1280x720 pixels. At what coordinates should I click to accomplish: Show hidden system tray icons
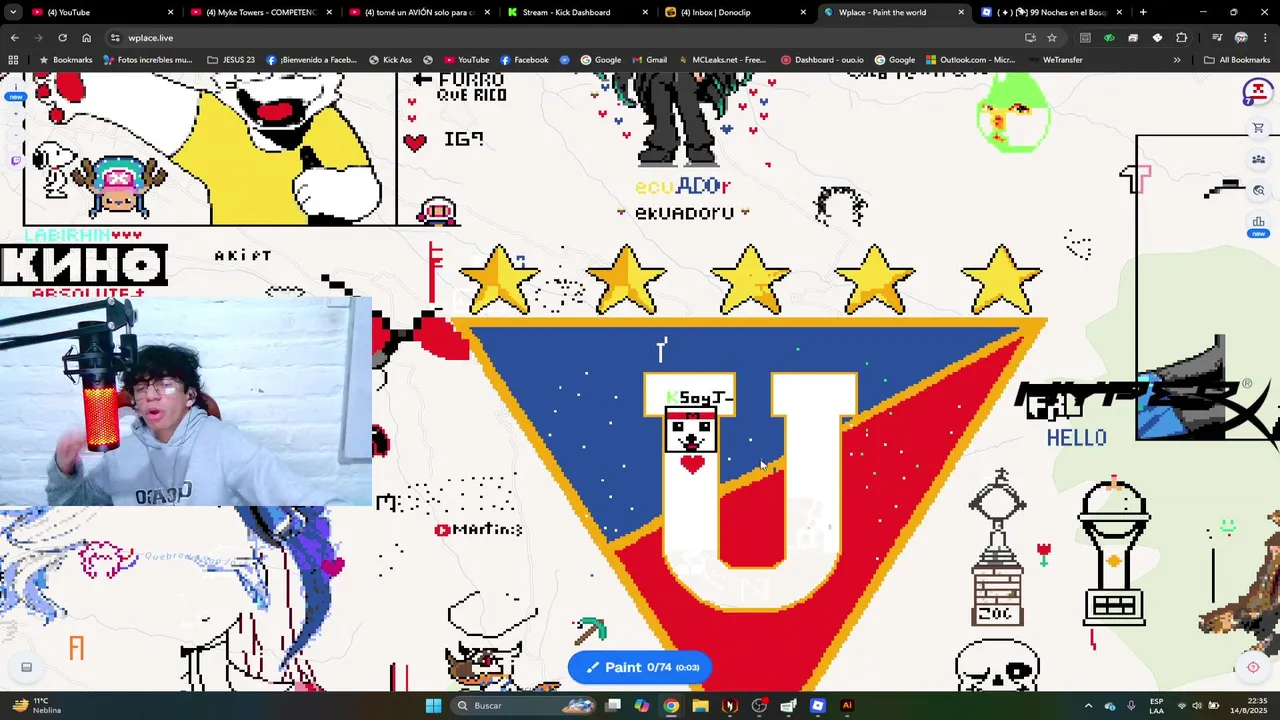[1088, 706]
